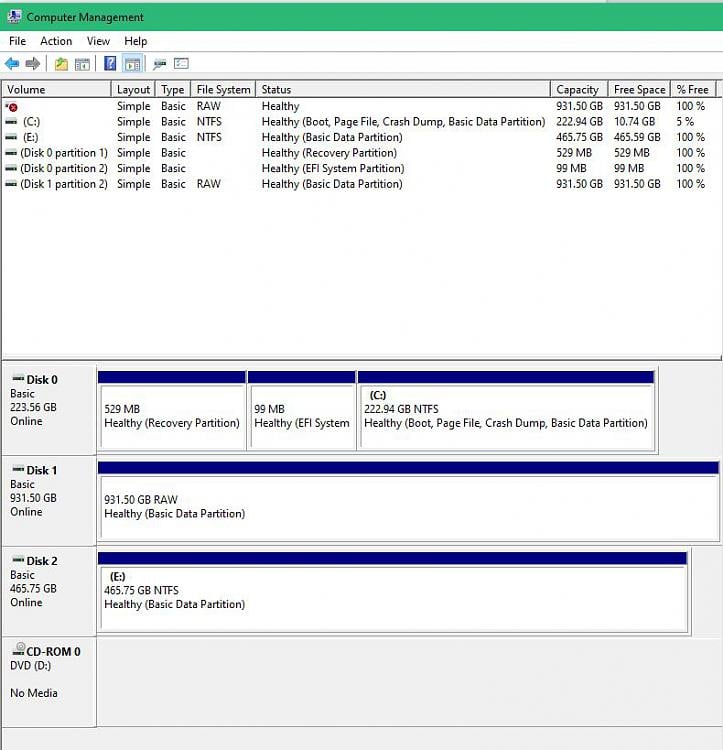This screenshot has height=750, width=723.
Task: Click the blue Help question mark icon
Action: tap(110, 64)
